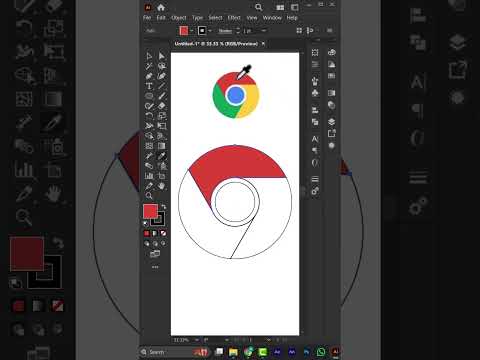
Task: Open the Effect menu
Action: [x=234, y=18]
